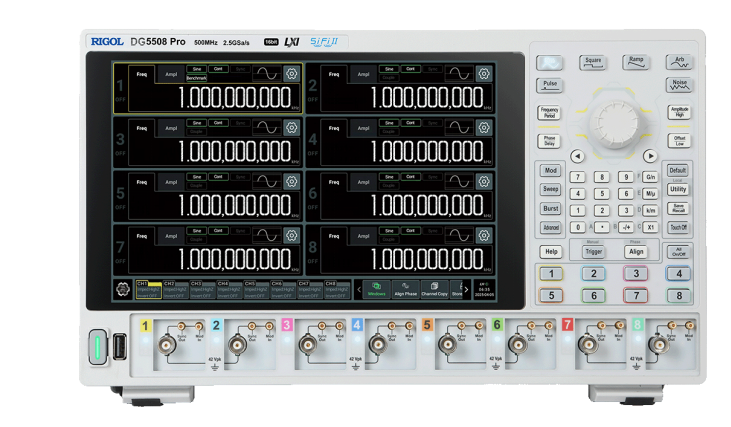Click the Utility key
Screen dimensions: 731x427
678,189
